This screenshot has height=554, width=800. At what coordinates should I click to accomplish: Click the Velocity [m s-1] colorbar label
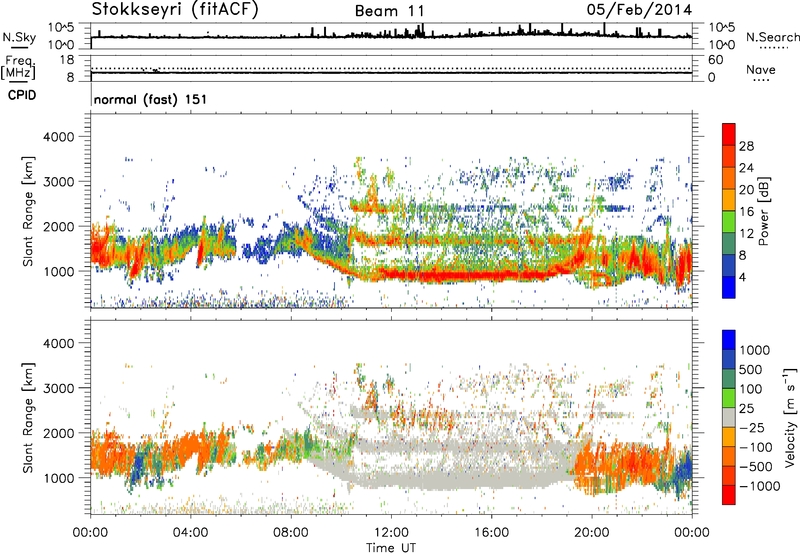point(790,417)
